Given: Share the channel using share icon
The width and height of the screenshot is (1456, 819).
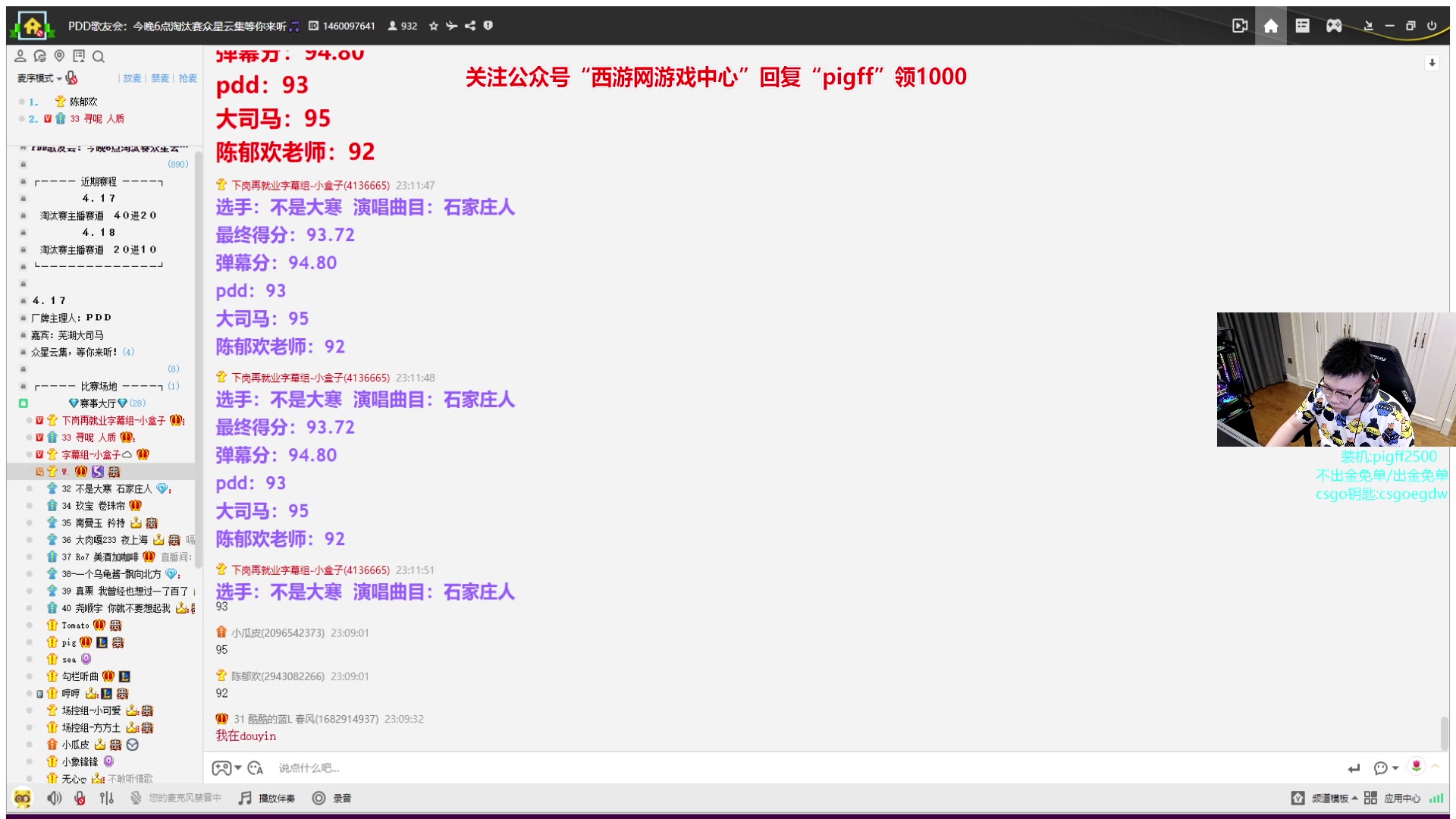Looking at the screenshot, I should click(x=470, y=26).
